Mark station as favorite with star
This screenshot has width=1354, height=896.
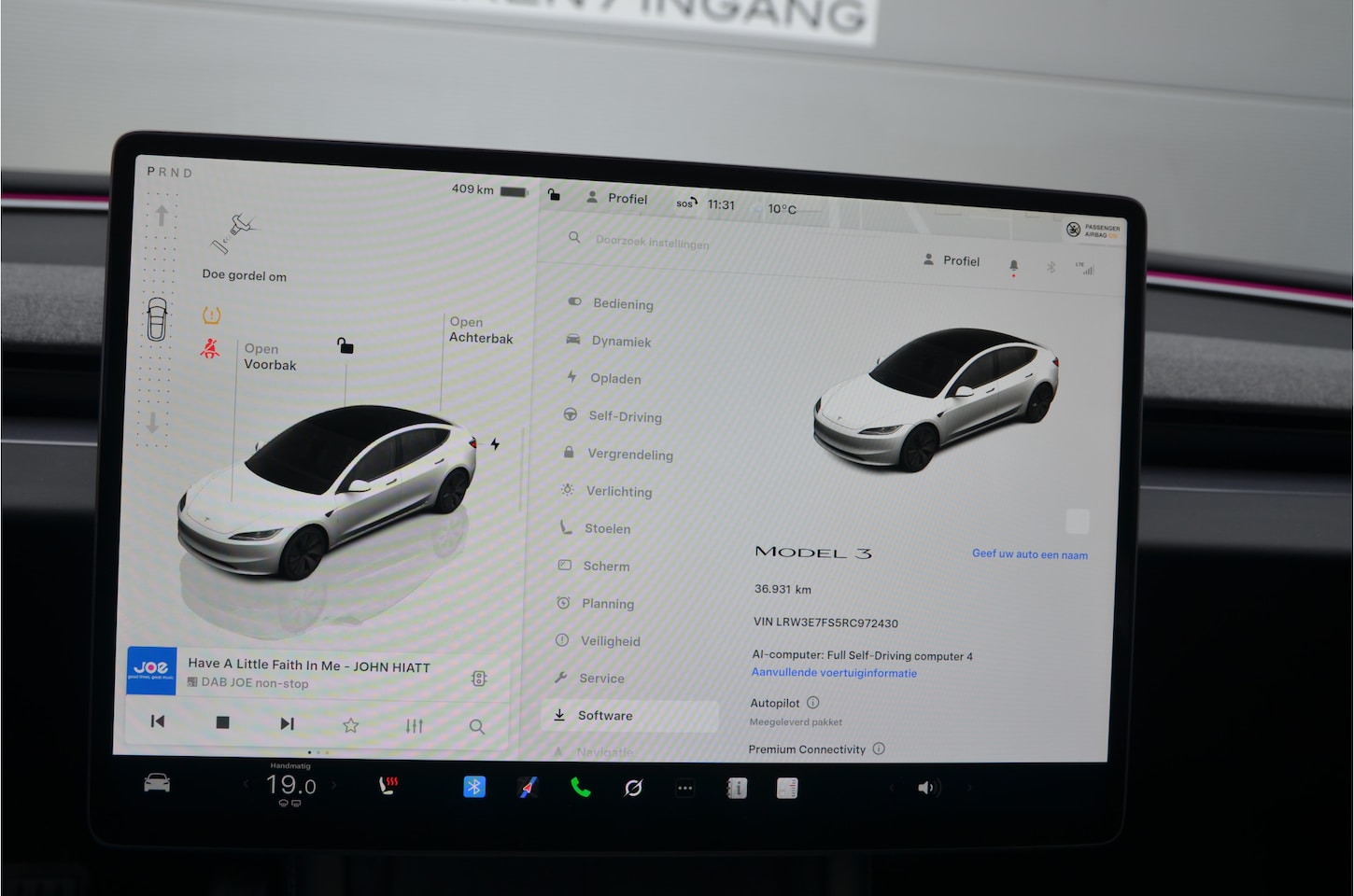click(350, 725)
